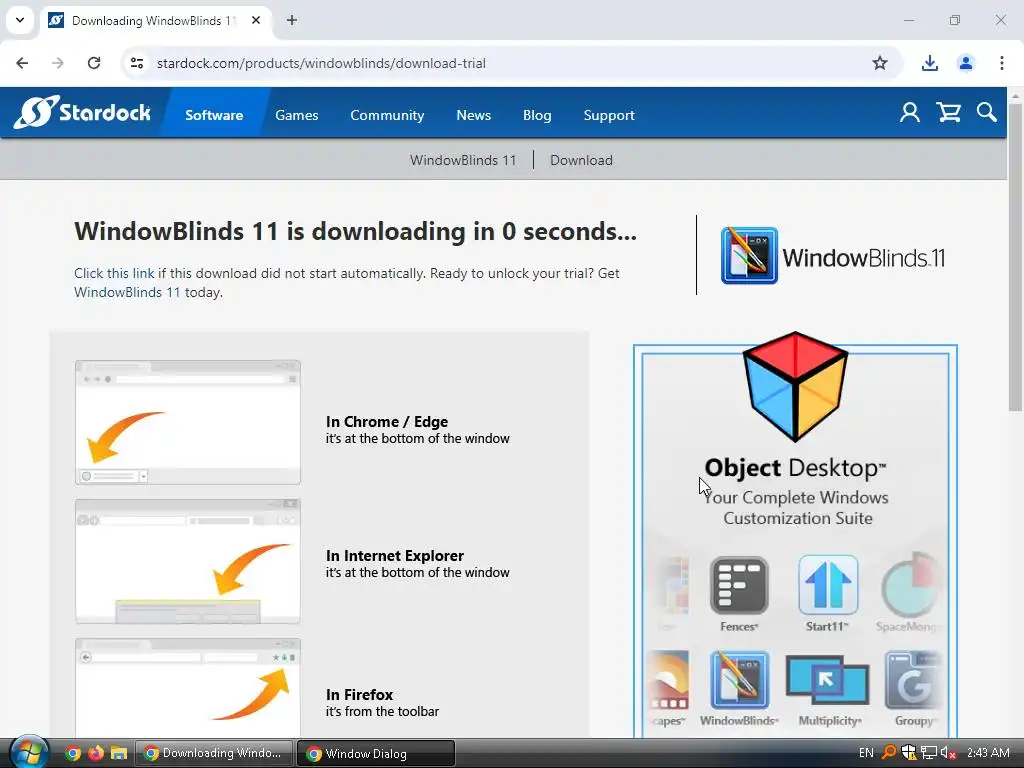The image size is (1024, 768).
Task: Click the volume tray icon
Action: tap(948, 753)
